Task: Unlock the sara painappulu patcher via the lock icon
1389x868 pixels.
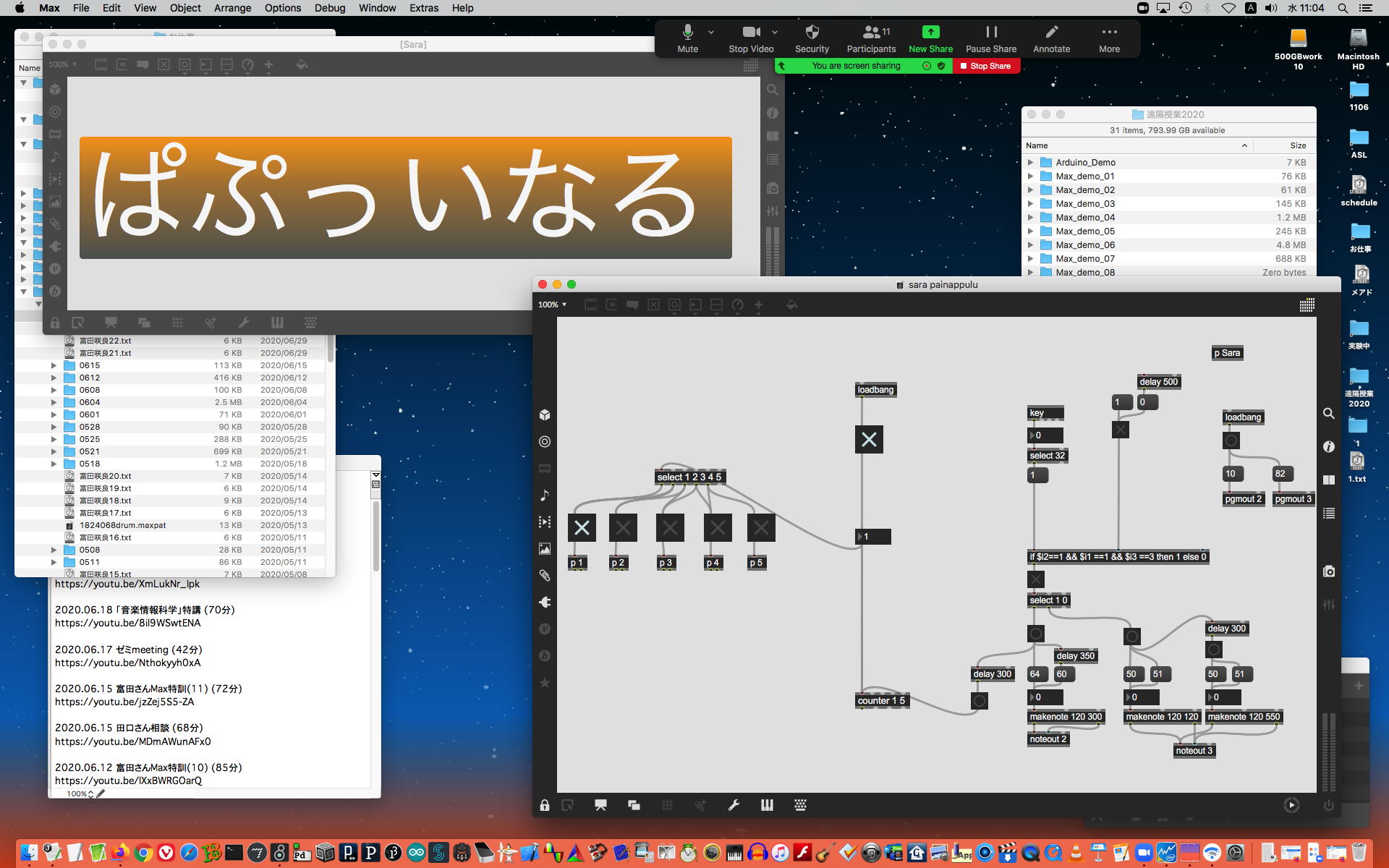Action: coord(544,805)
